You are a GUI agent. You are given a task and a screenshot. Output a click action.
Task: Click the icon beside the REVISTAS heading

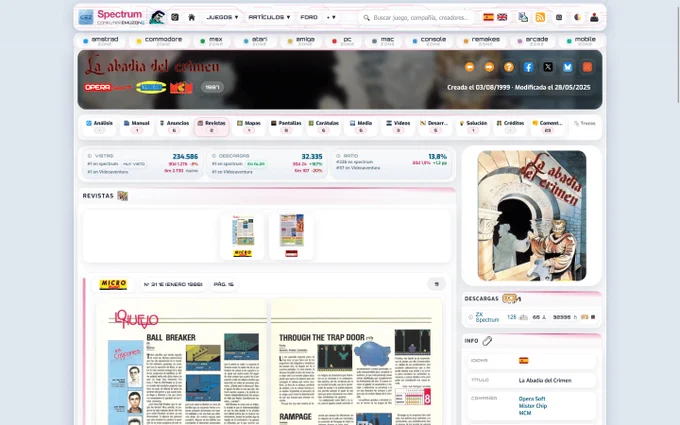[123, 196]
